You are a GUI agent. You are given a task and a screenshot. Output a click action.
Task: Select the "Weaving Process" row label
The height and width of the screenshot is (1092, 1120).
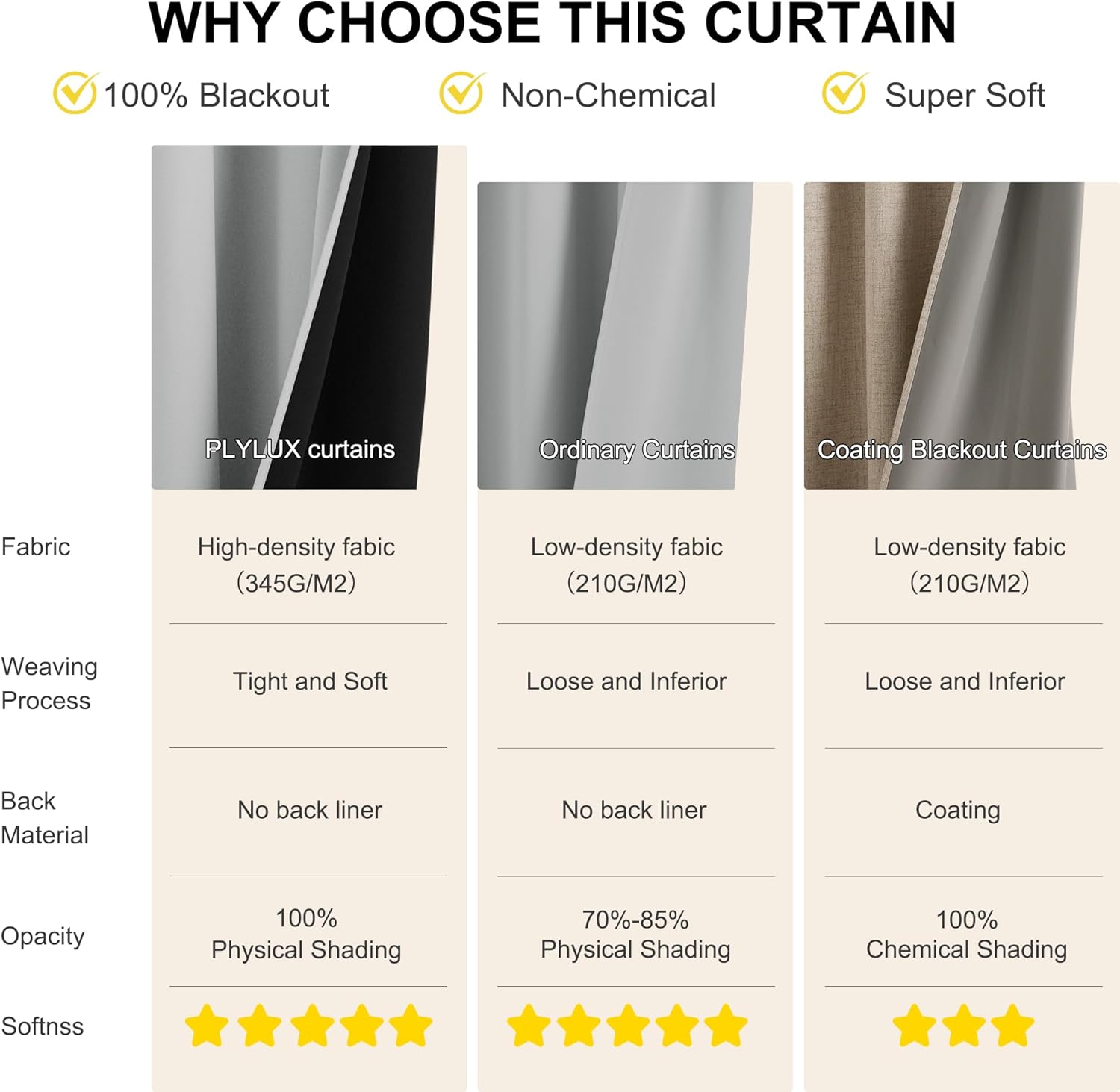tap(49, 683)
